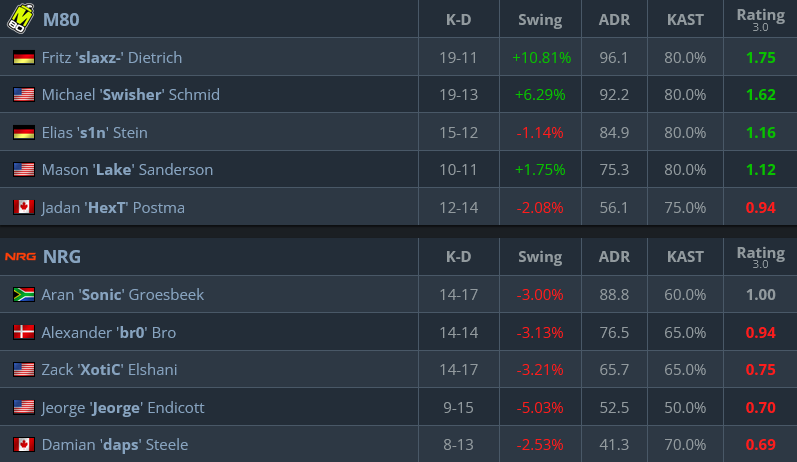This screenshot has height=462, width=797.
Task: Click South African flag beside Sonic Groesbeek
Action: (x=23, y=295)
